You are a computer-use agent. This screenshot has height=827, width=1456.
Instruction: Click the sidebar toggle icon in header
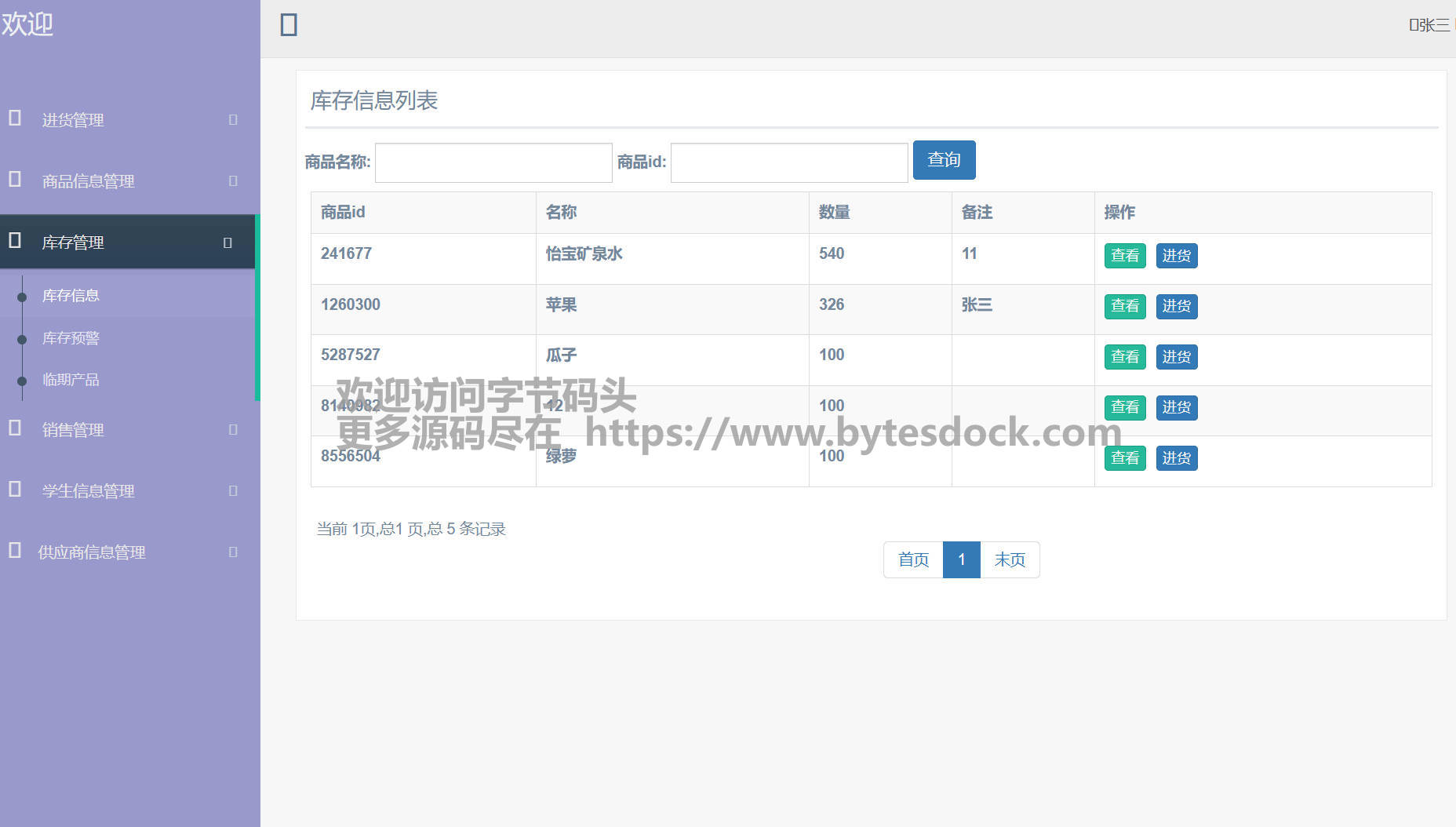pos(289,25)
